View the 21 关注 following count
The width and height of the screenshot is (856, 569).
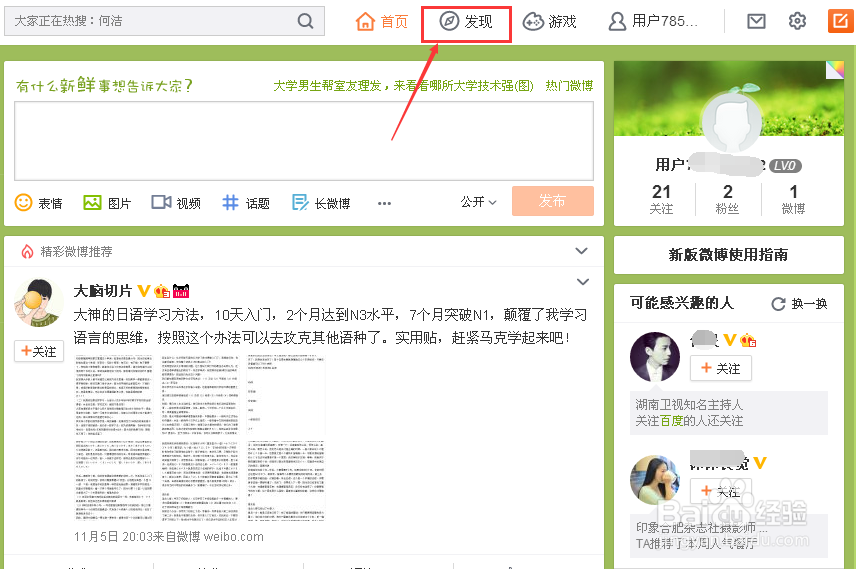[661, 199]
